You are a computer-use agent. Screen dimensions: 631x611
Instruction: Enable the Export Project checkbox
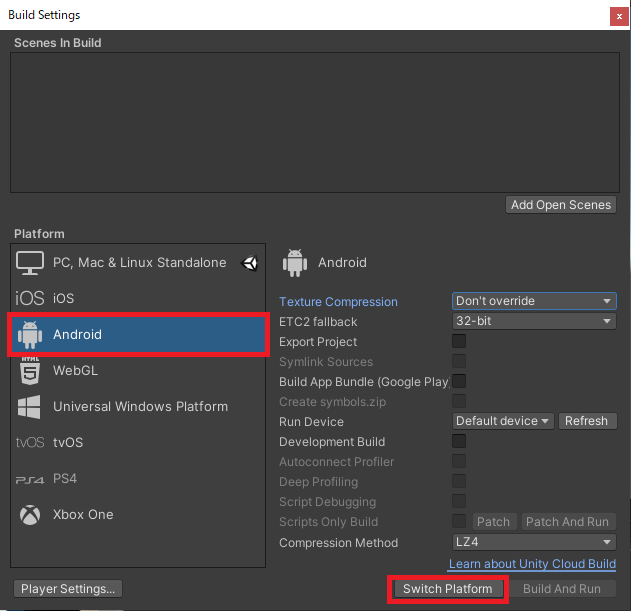[x=459, y=341]
